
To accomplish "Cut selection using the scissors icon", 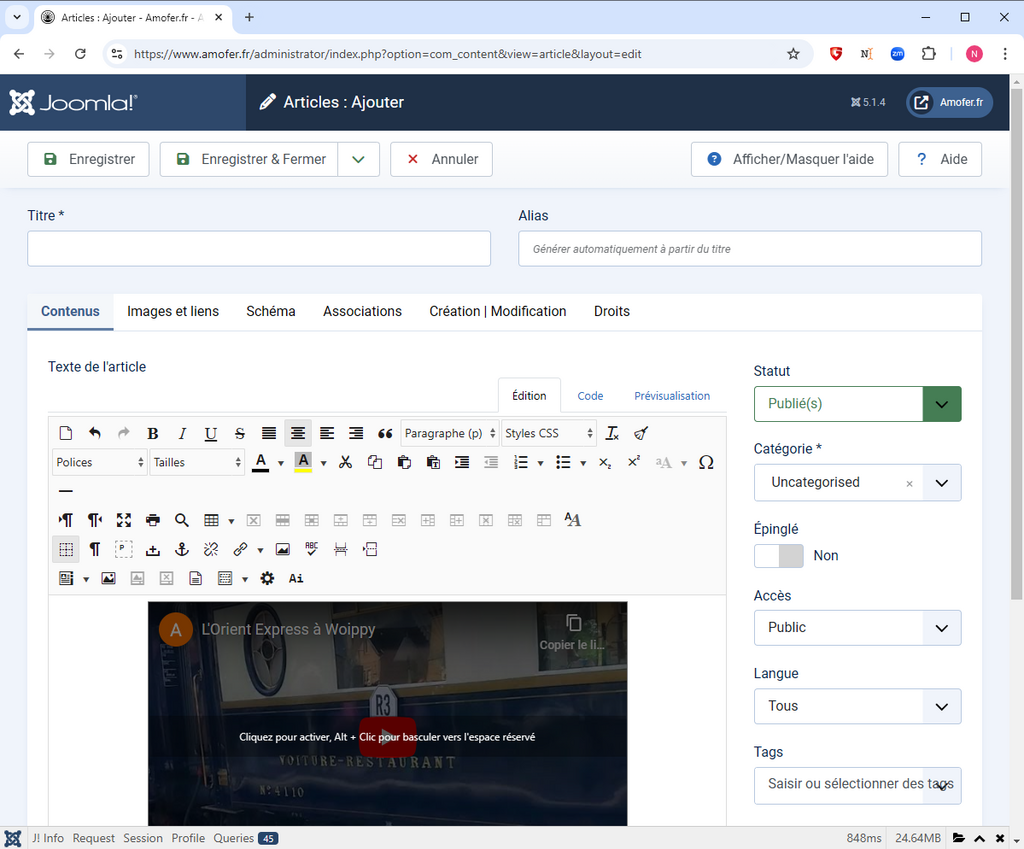I will (x=345, y=462).
